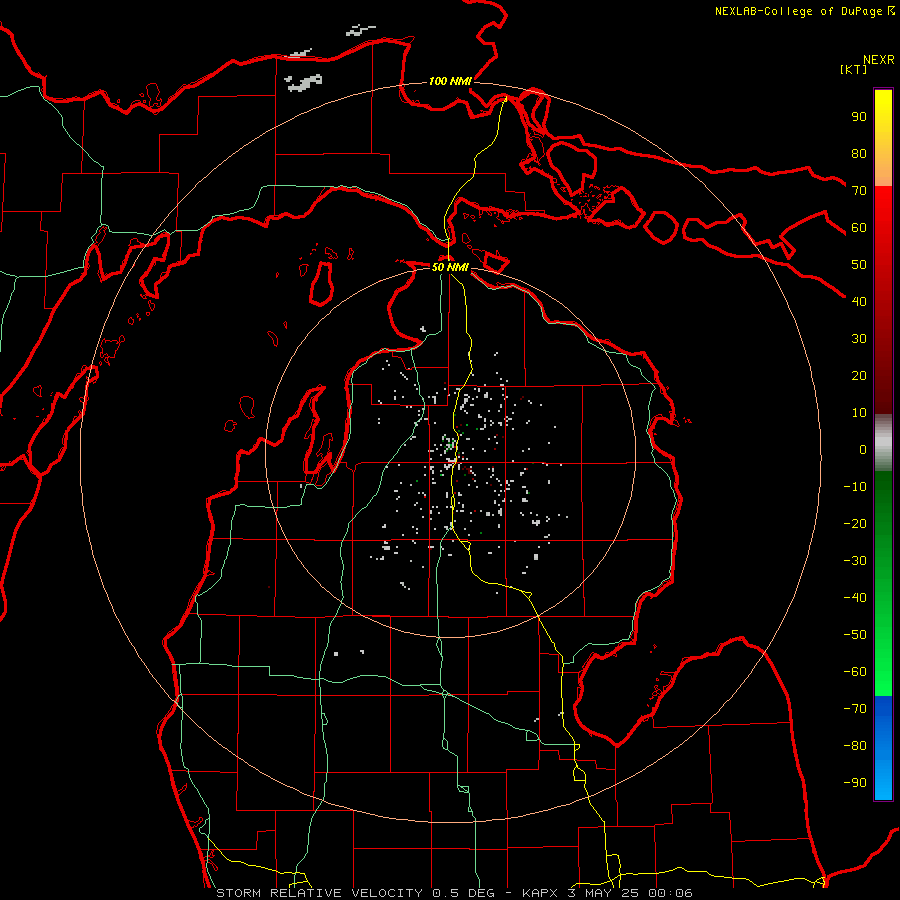
Task: Click the 30 value on the velocity scale
Action: (859, 339)
